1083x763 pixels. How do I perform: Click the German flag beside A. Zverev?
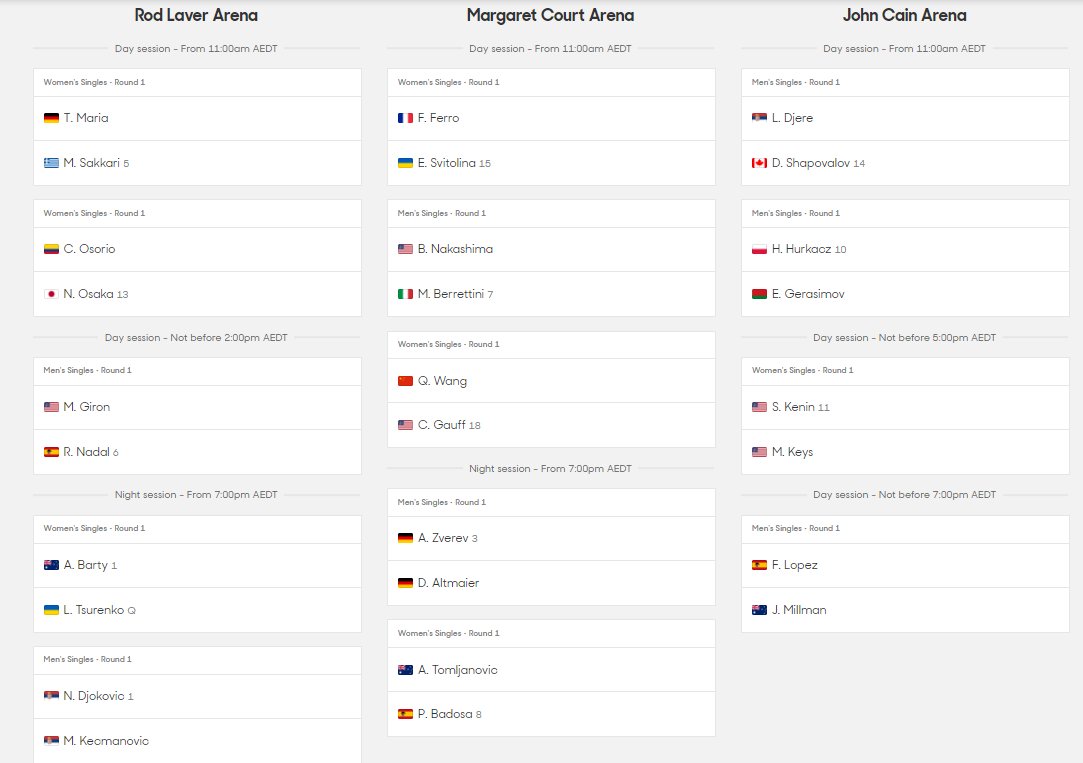point(405,539)
